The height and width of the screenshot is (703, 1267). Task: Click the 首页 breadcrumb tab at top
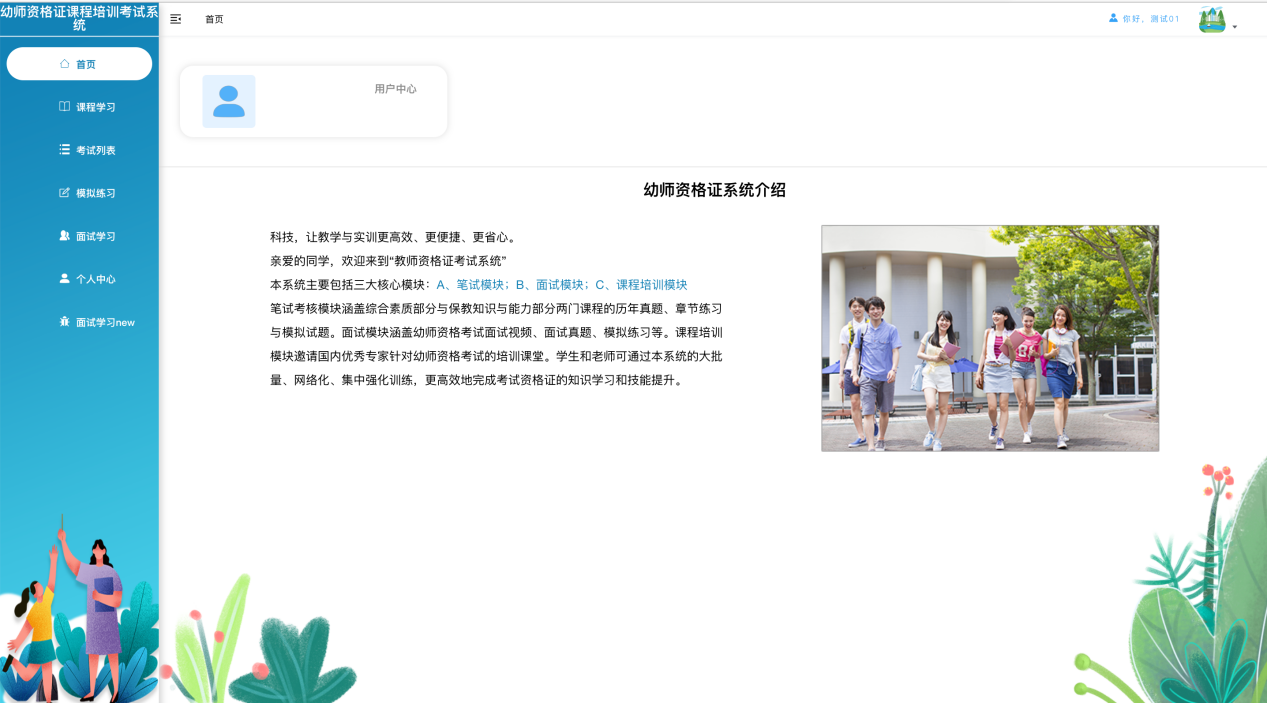pos(214,19)
